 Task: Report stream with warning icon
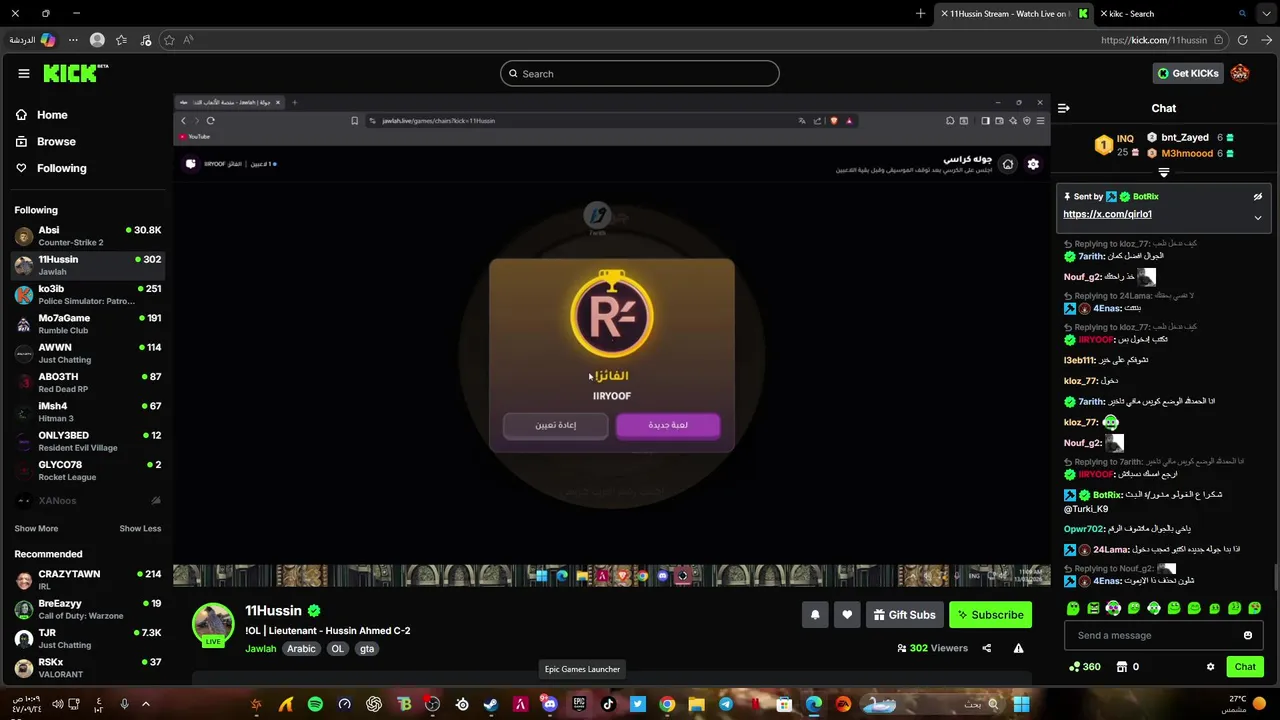click(x=1018, y=648)
